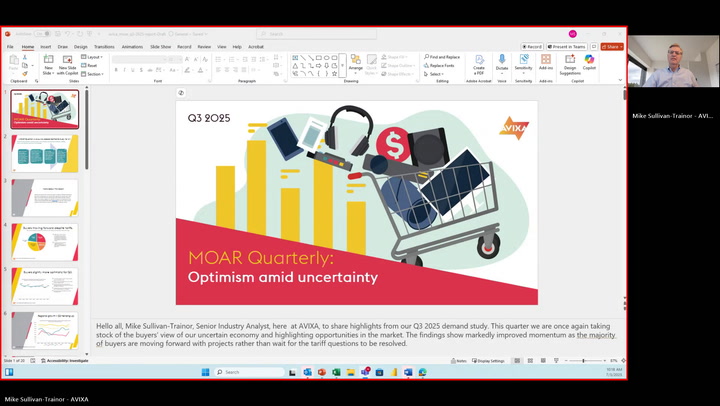Click the Dictate microphone icon
Screen dimensions: 720x406
[502, 59]
